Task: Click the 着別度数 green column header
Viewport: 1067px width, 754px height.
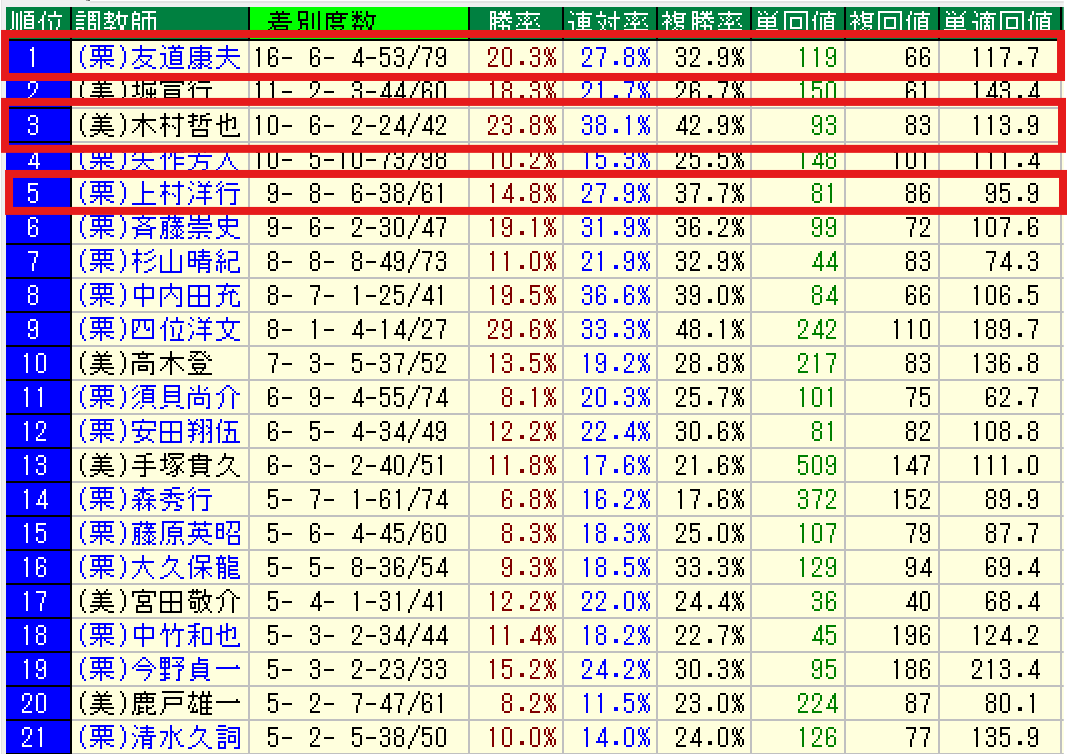Action: pos(357,18)
